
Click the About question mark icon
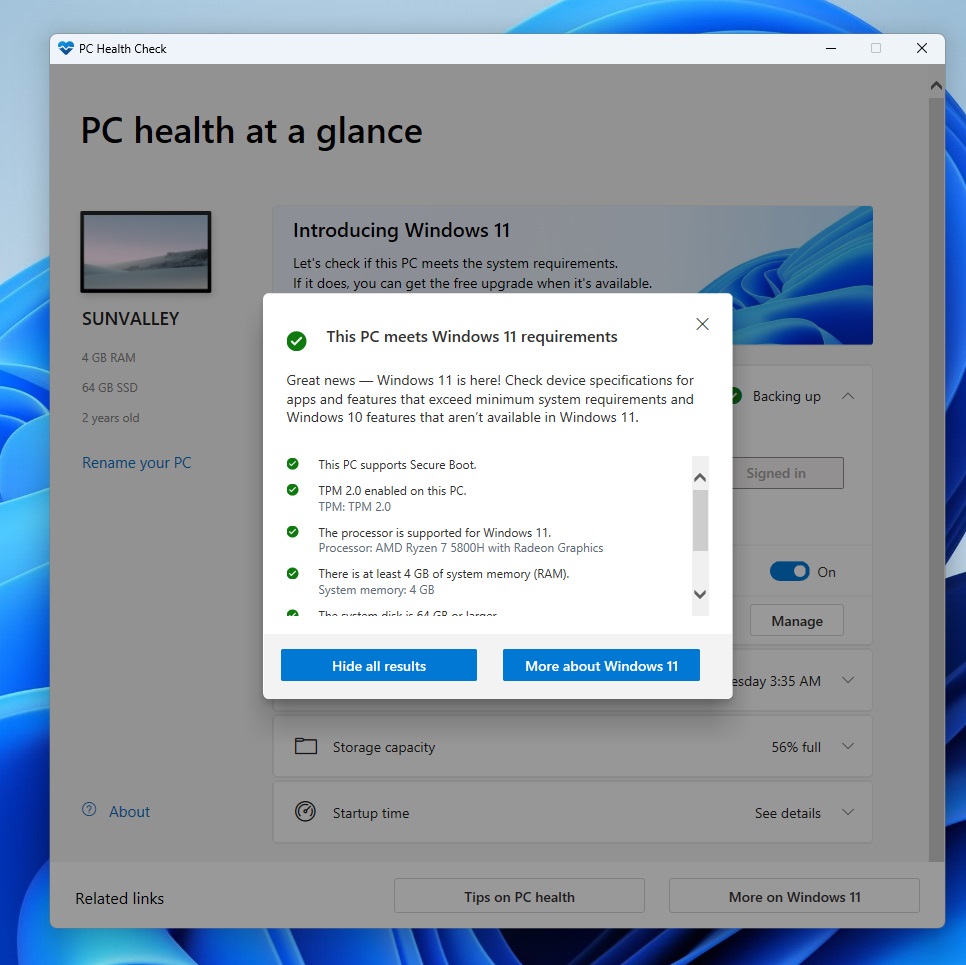(88, 811)
